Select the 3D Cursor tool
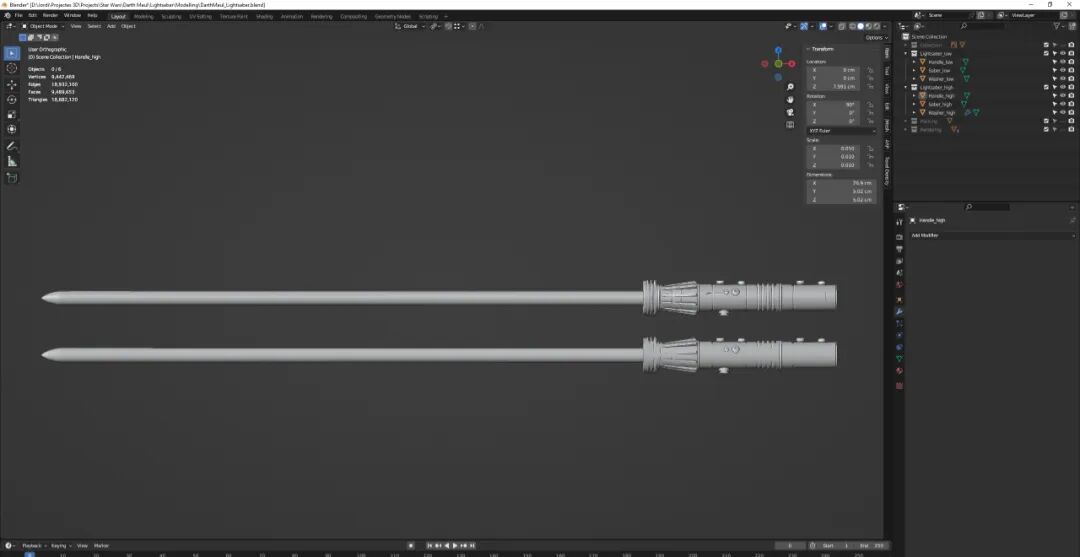1080x557 pixels. point(12,68)
